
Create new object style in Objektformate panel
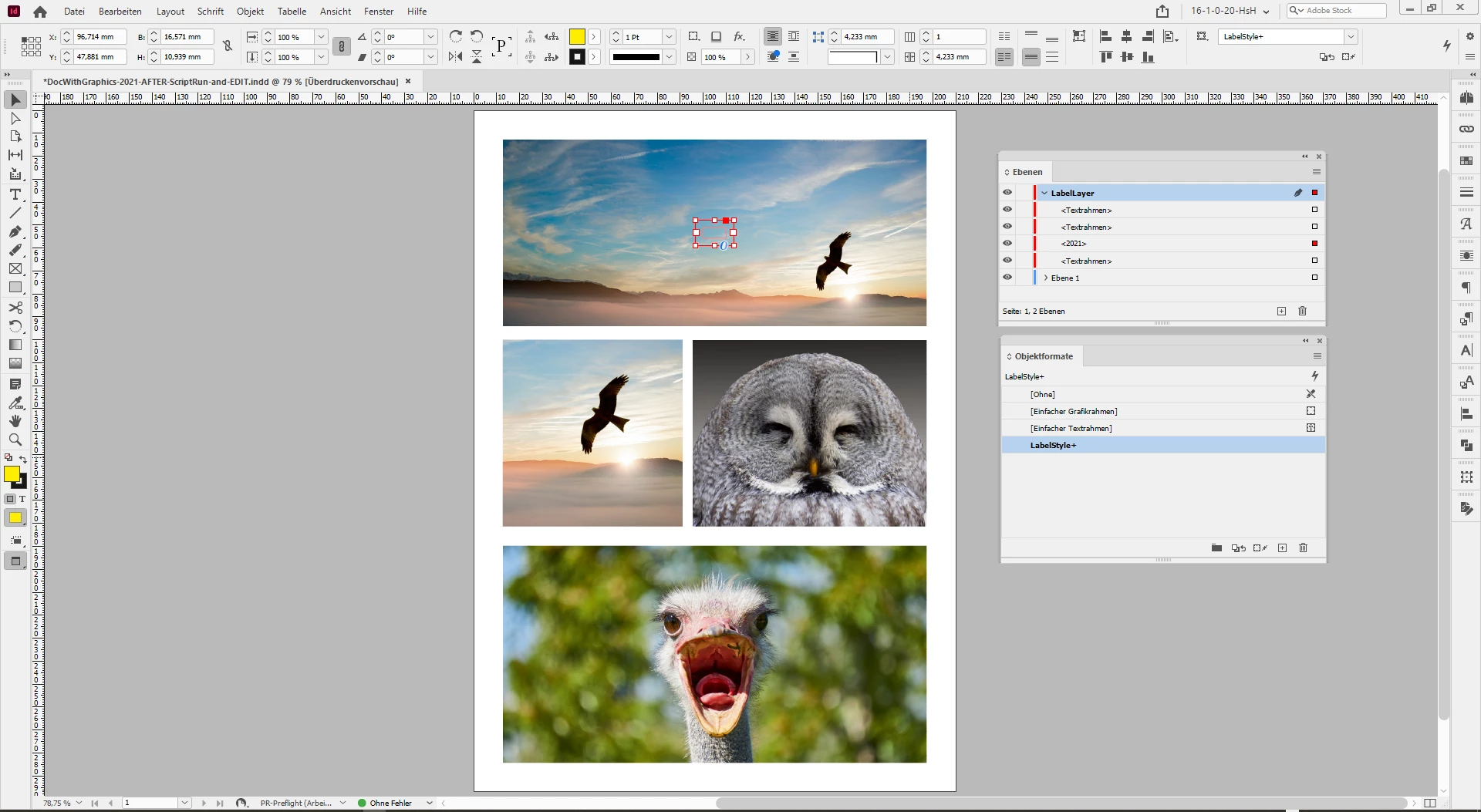[1282, 548]
